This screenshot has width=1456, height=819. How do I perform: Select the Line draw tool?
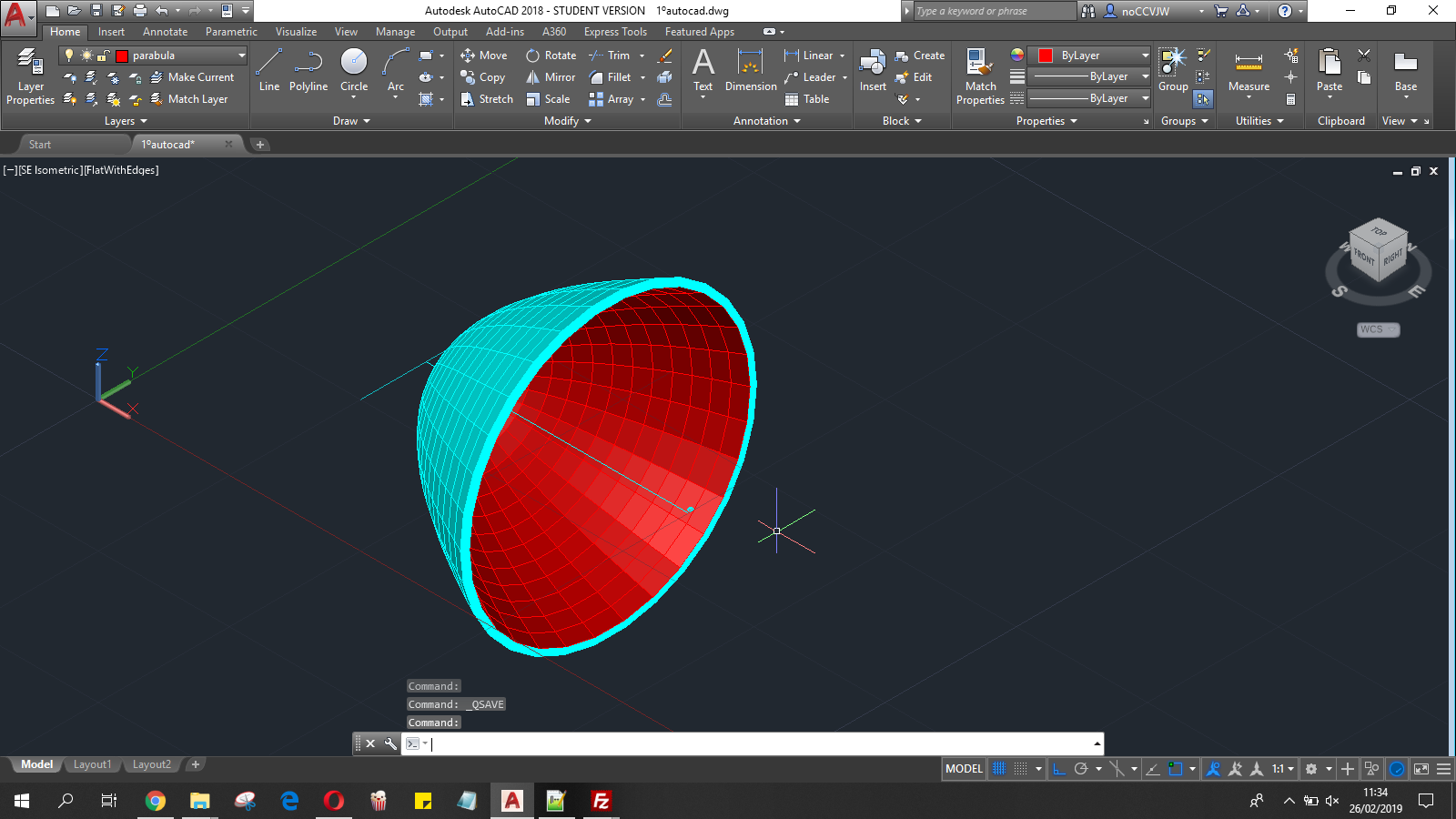(269, 70)
